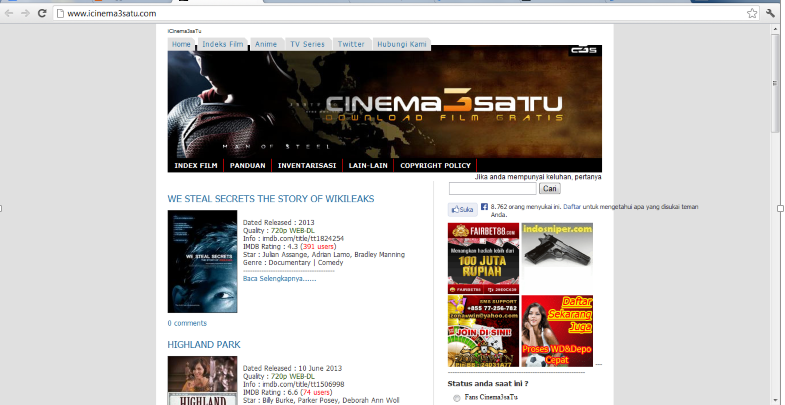Viewport: 785px width, 405px height.
Task: Open We Steal Secrets Wikileaks post title
Action: (271, 199)
